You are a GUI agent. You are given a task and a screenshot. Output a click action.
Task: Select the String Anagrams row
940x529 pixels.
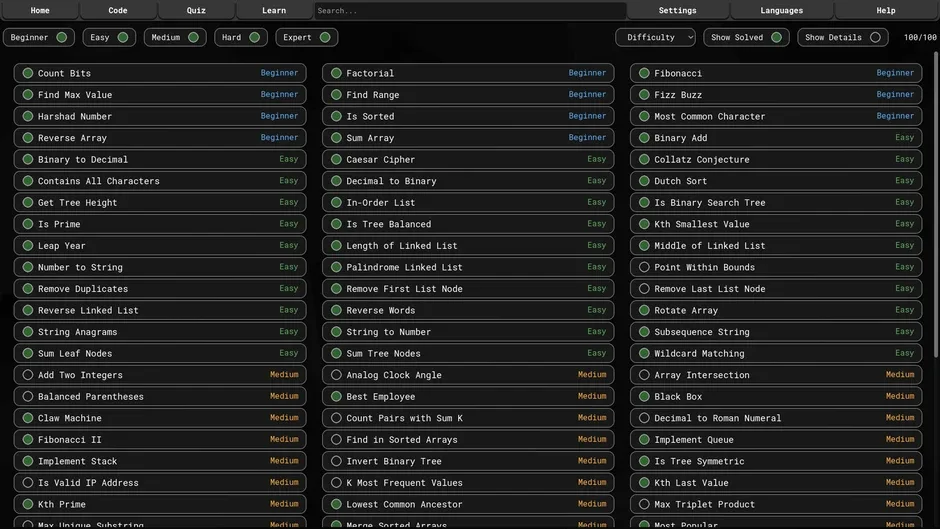(x=160, y=332)
